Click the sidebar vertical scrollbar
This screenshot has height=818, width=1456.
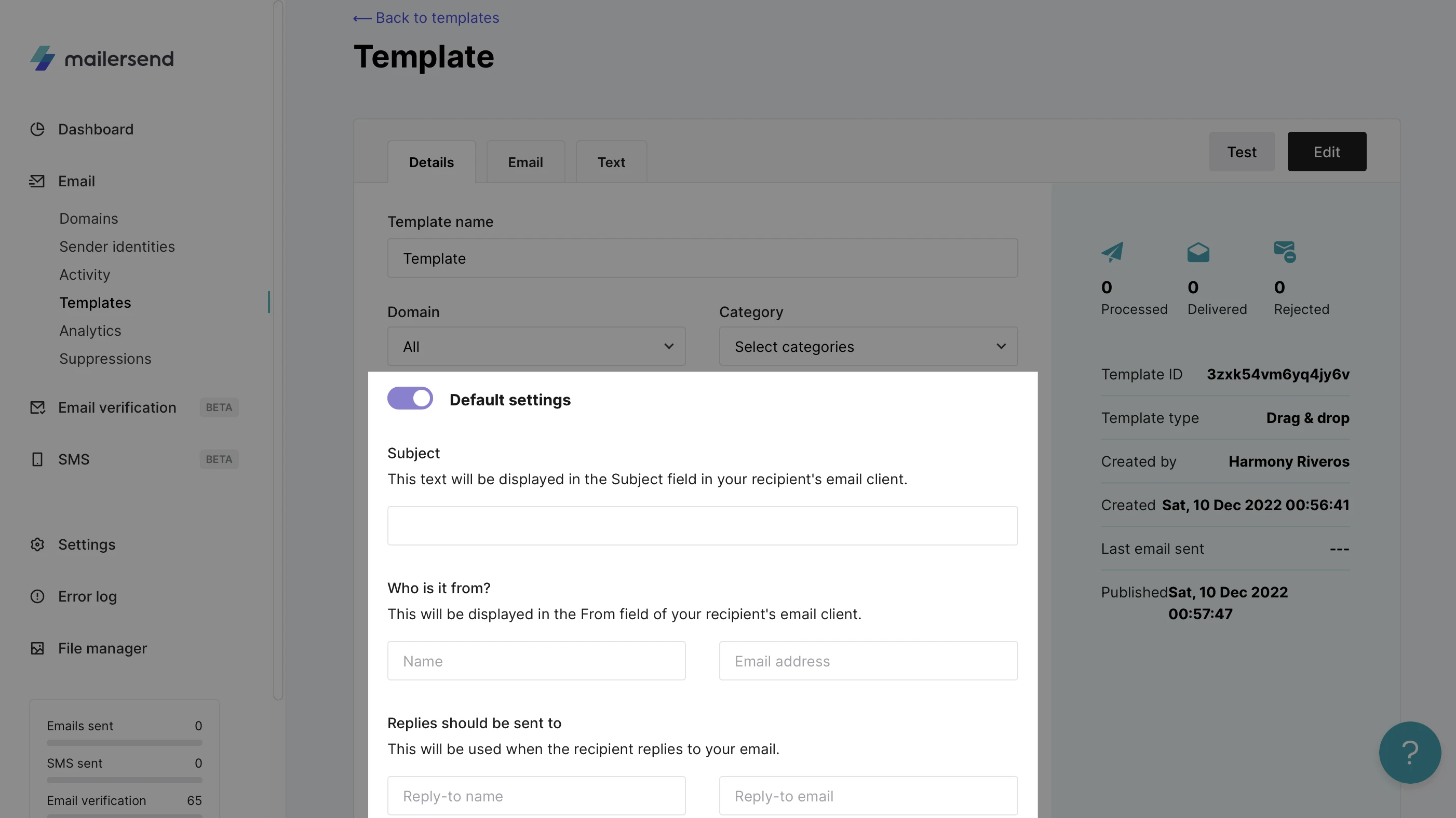(x=278, y=350)
